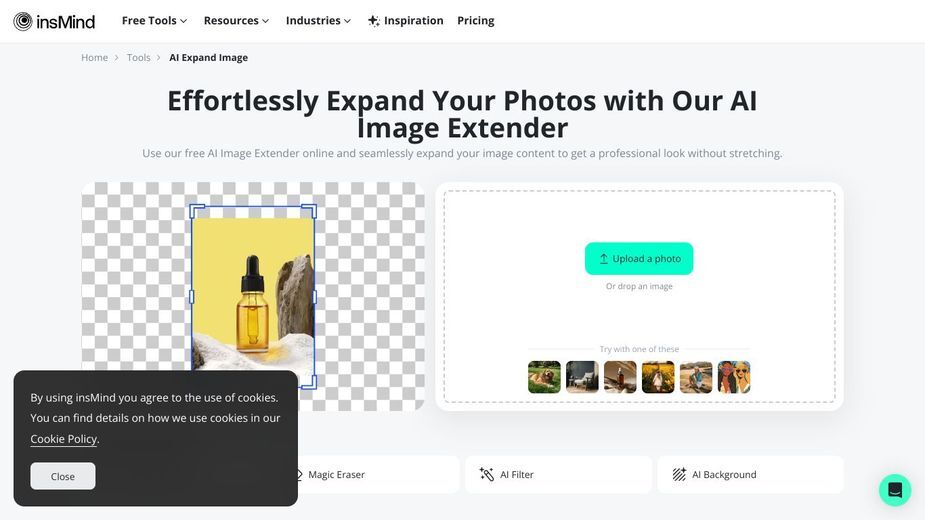Viewport: 925px width, 520px height.
Task: Open the Magic Eraser tool
Action: pos(378,475)
